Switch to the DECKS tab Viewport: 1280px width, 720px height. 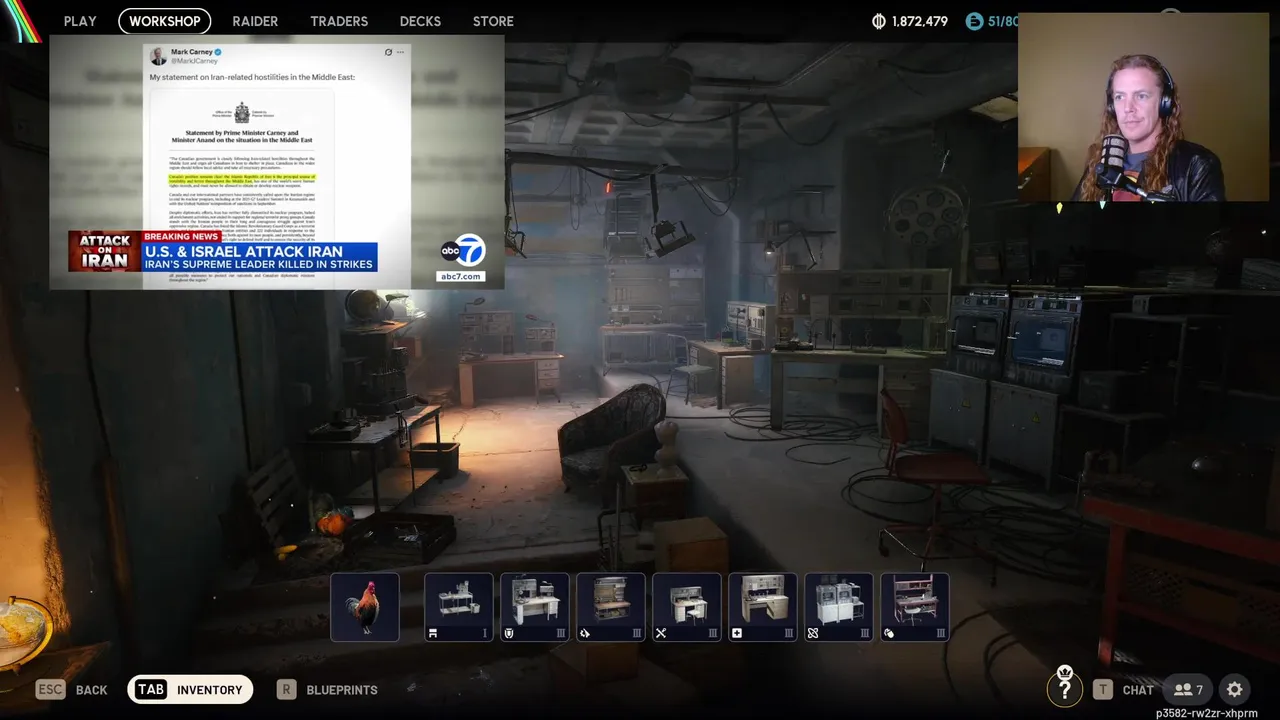point(420,21)
